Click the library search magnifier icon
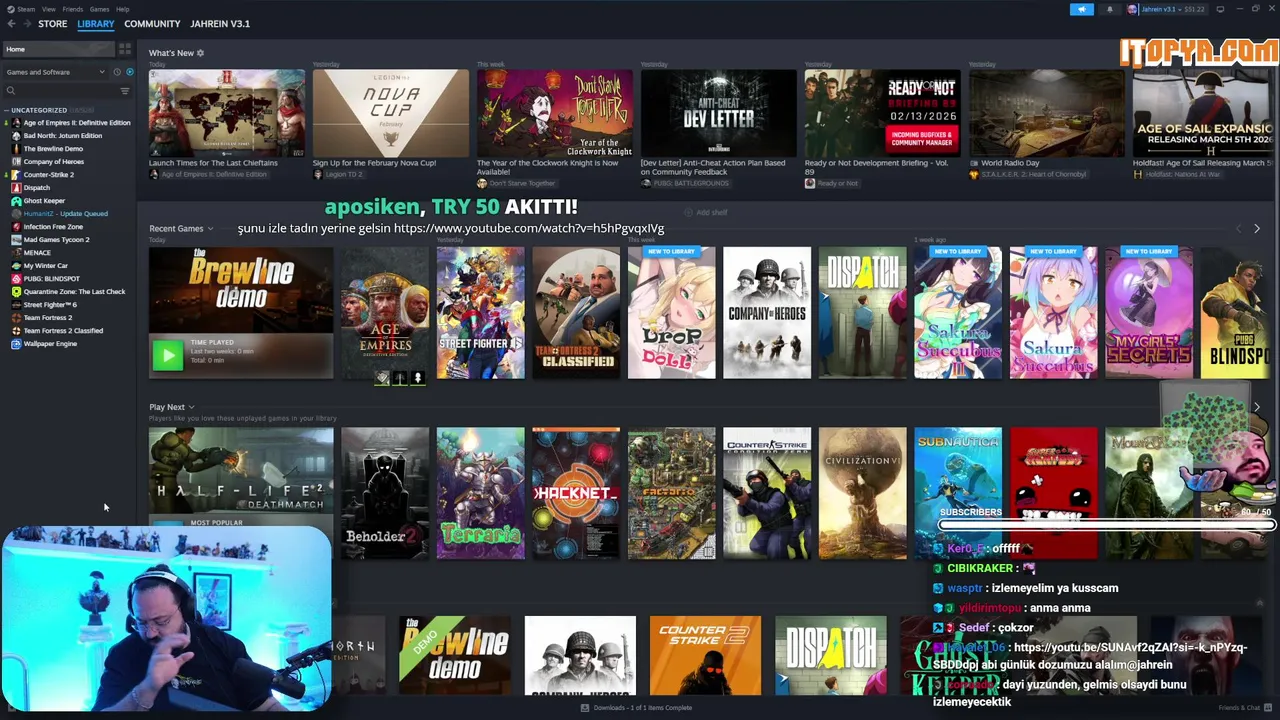The image size is (1280, 720). pyautogui.click(x=11, y=91)
